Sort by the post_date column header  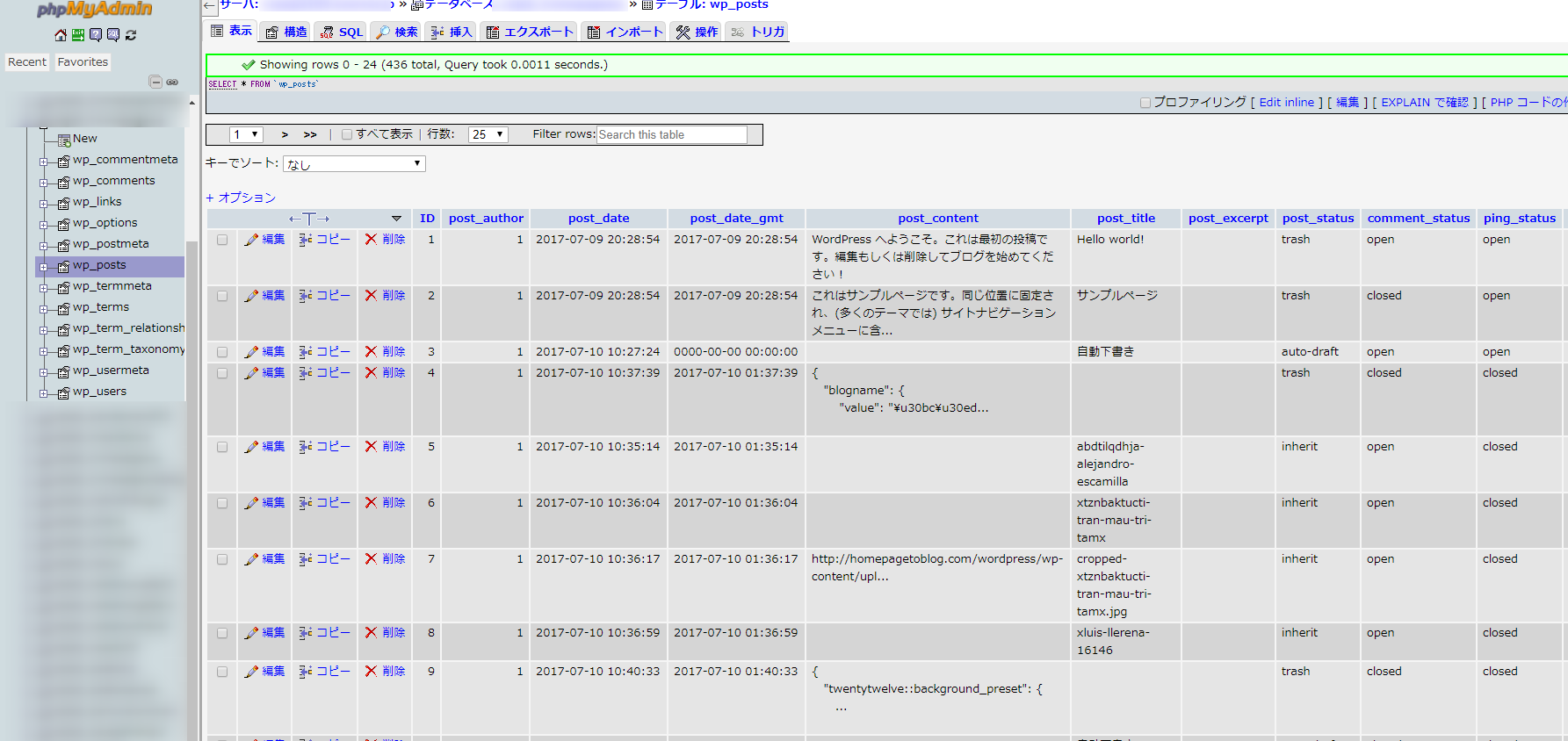pyautogui.click(x=598, y=219)
